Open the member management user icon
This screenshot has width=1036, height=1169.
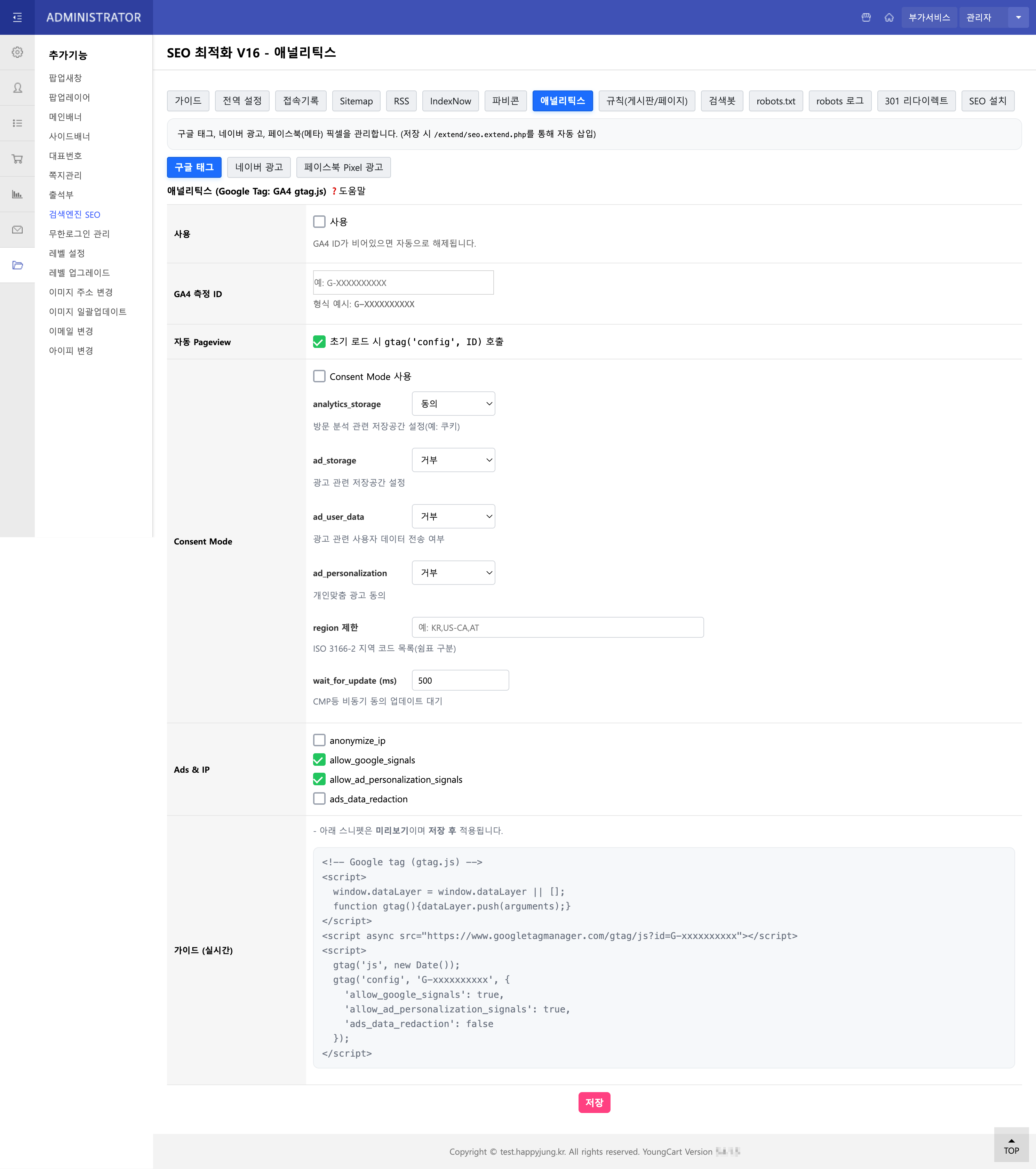pos(17,88)
